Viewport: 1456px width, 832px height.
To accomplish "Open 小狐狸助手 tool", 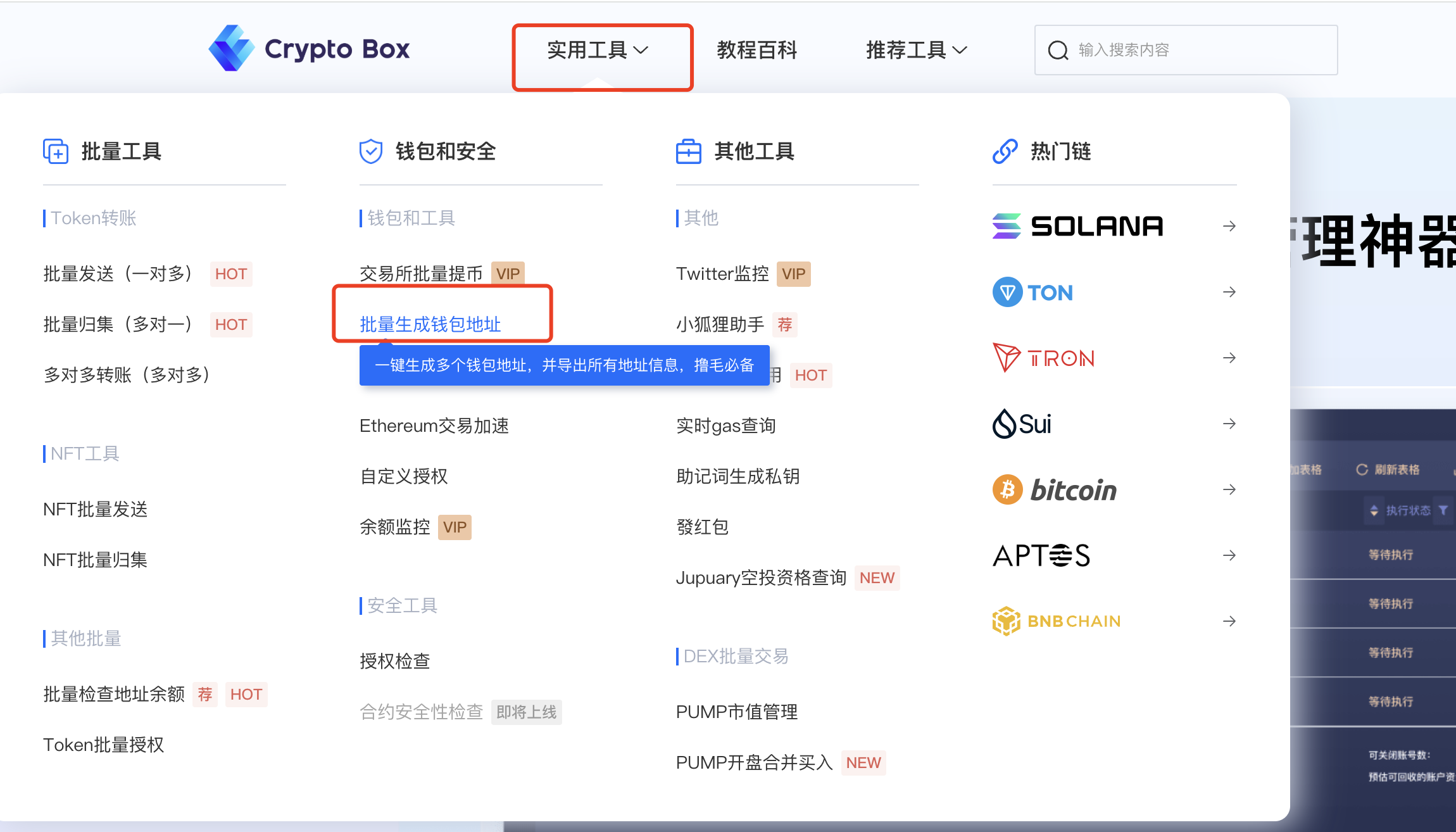I will [720, 324].
